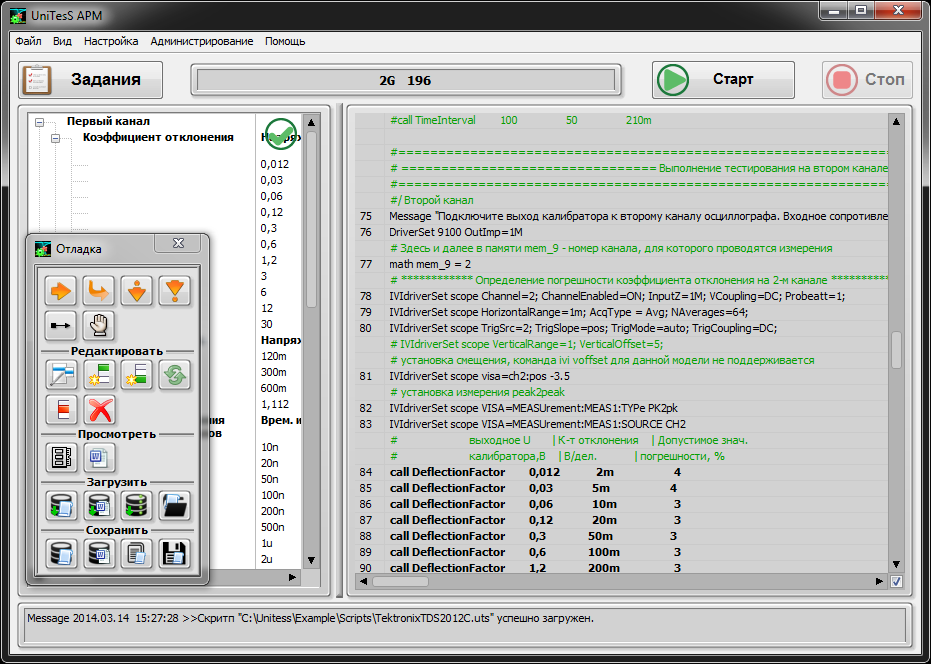
Task: Toggle the checkbox at script panel corner
Action: (896, 581)
